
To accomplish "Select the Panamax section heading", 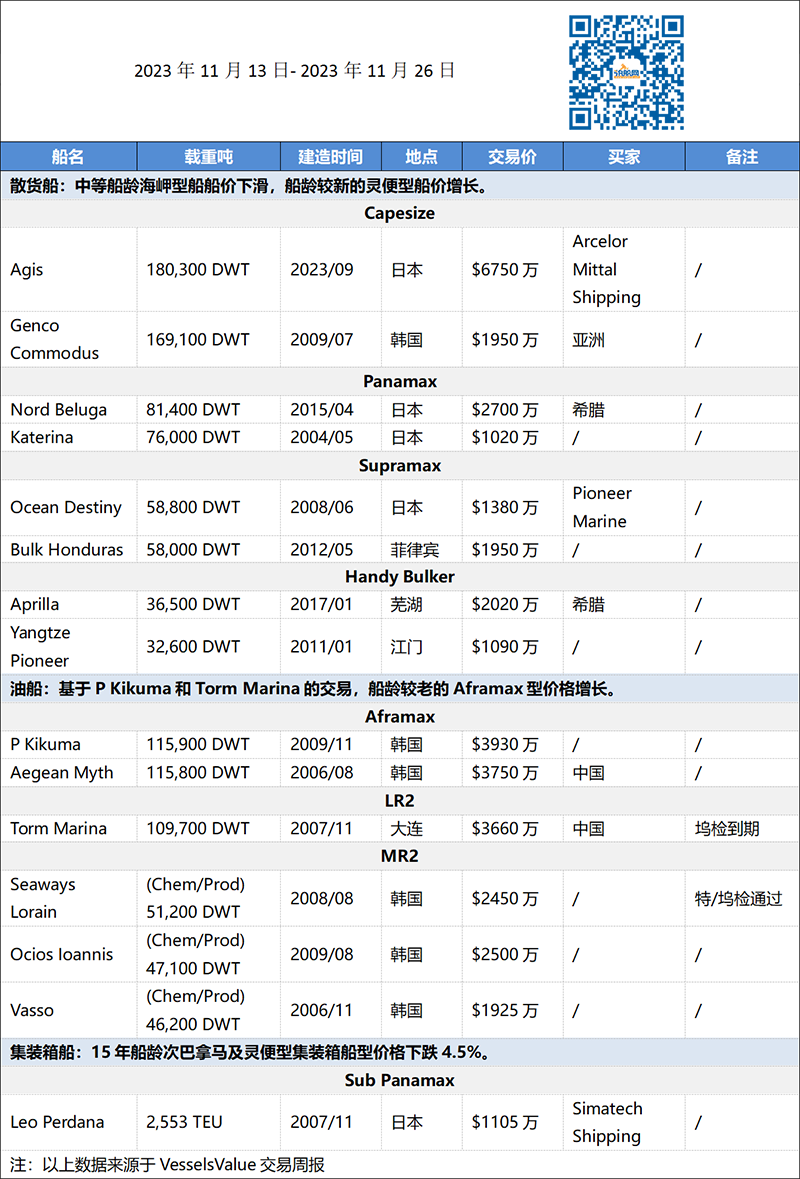I will (x=400, y=382).
